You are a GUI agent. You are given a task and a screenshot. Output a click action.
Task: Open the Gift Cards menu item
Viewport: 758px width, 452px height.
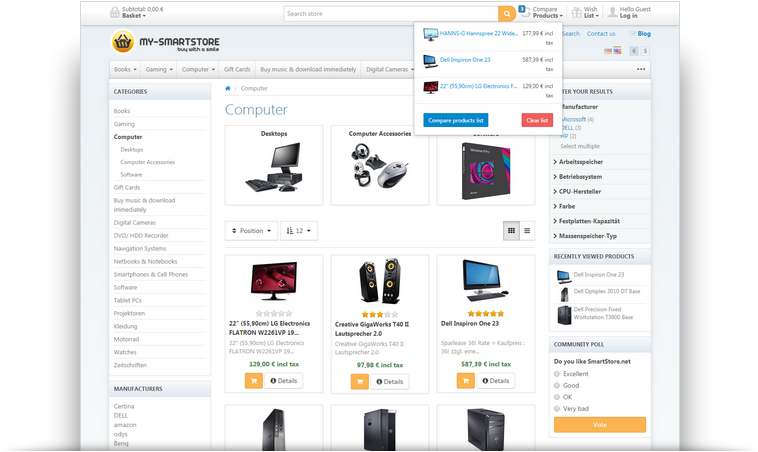(237, 69)
